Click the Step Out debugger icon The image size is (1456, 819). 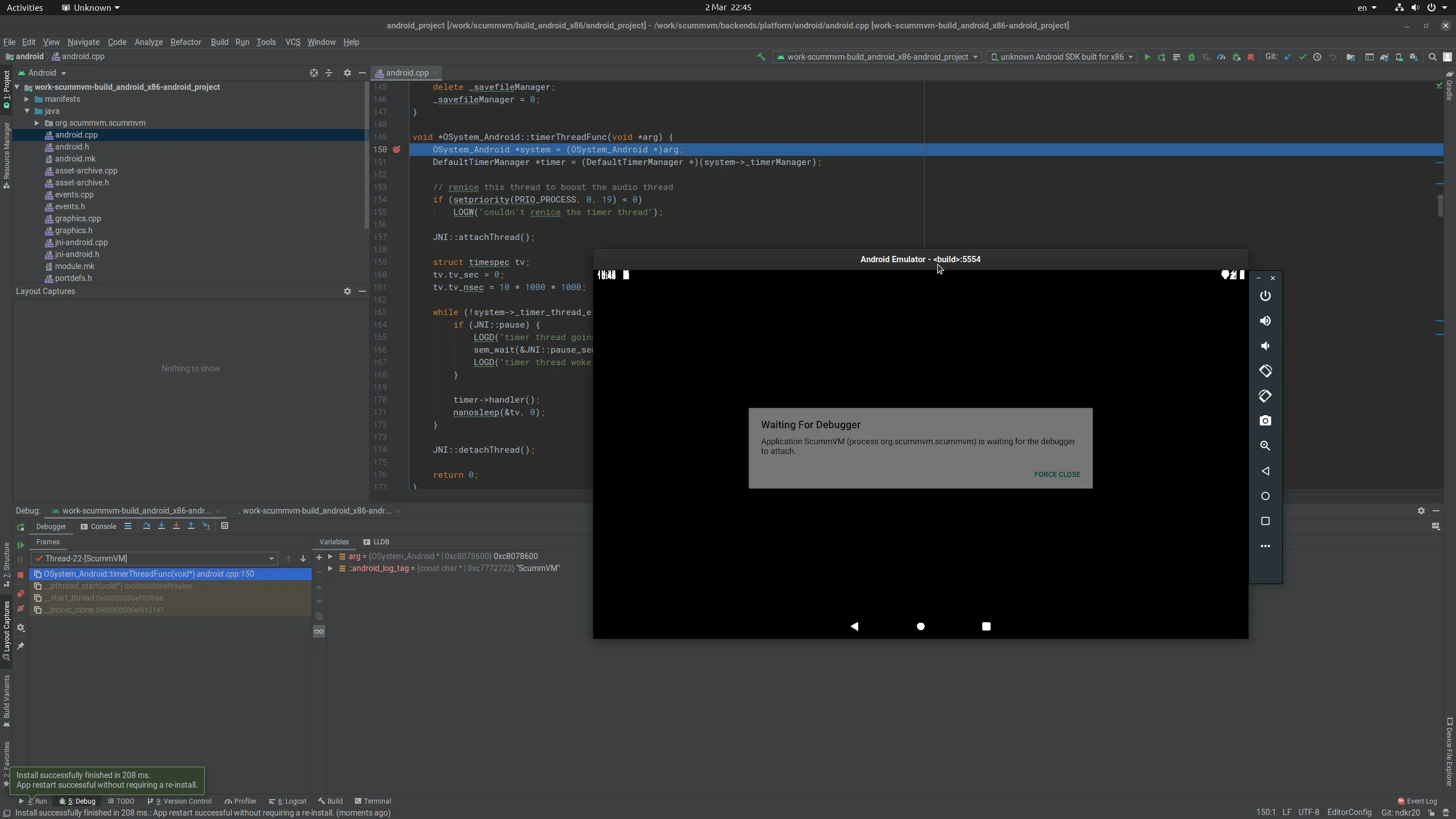(x=191, y=526)
